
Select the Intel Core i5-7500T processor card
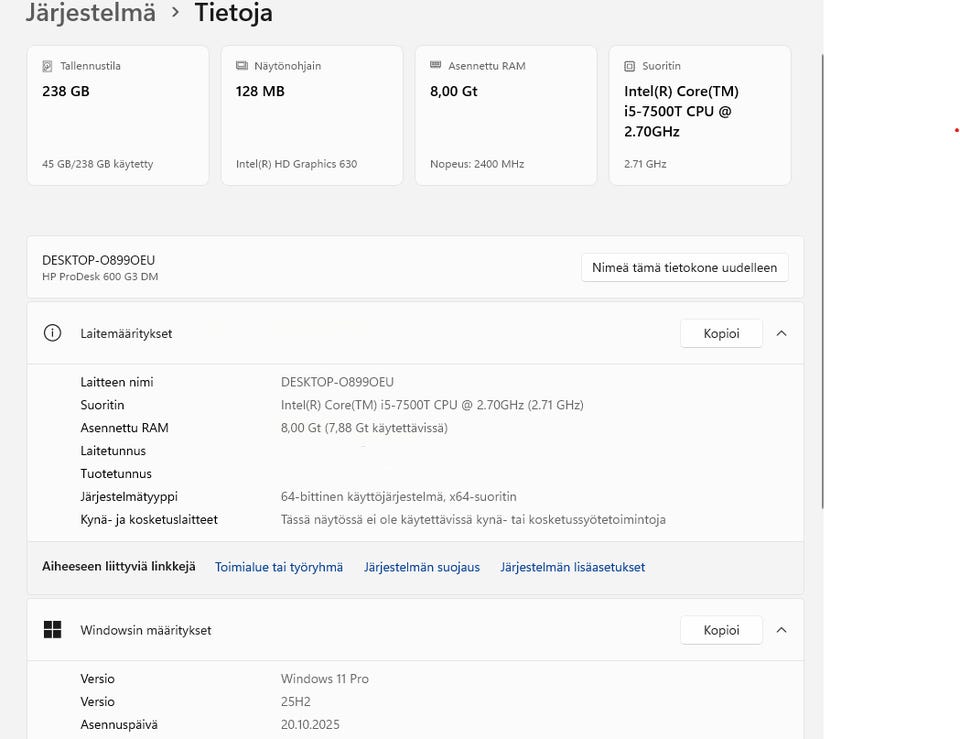(x=700, y=115)
